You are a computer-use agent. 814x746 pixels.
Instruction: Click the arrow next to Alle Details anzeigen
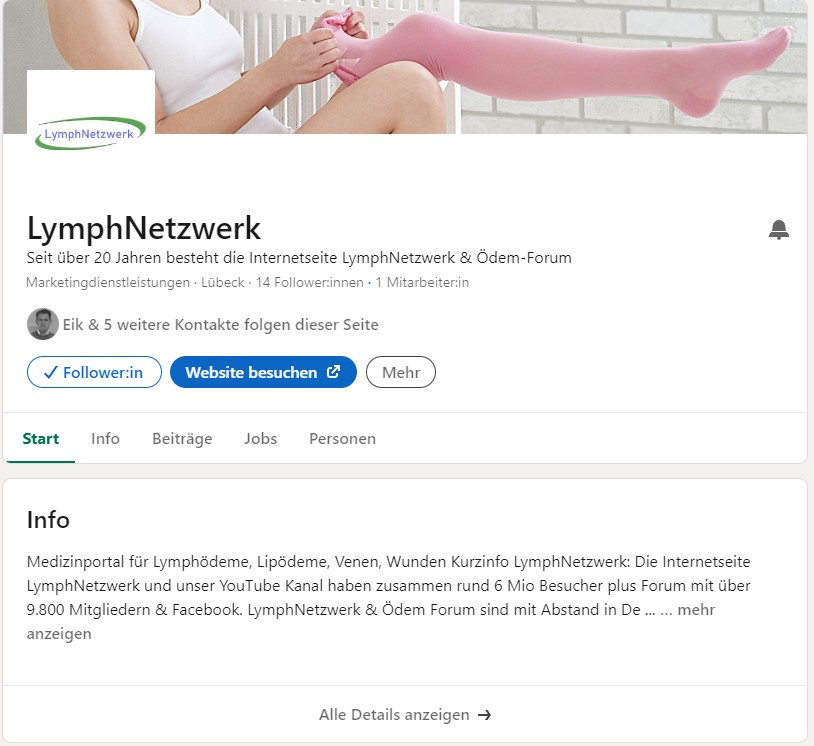point(484,715)
